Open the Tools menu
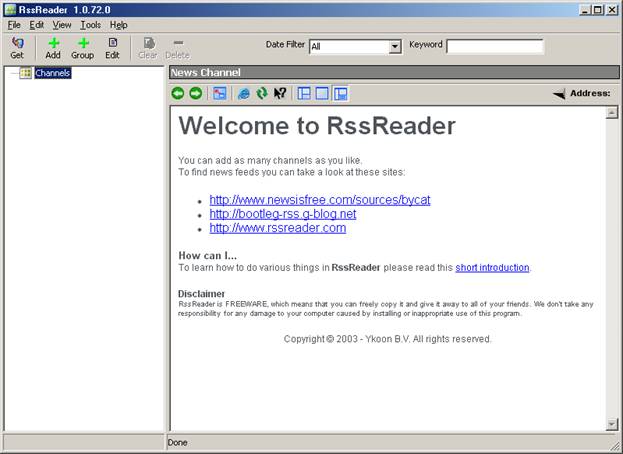 [90, 24]
